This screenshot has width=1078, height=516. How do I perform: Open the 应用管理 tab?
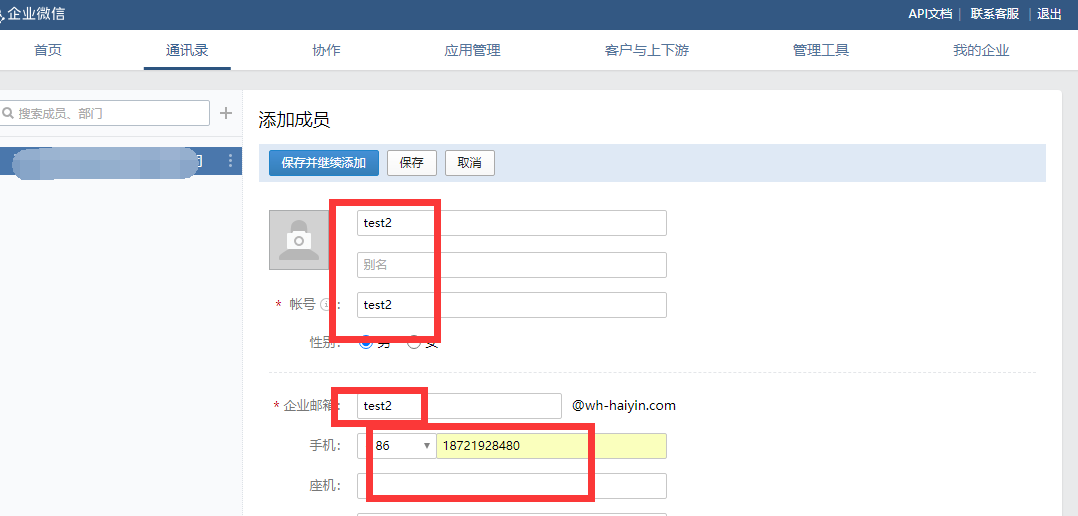[x=472, y=50]
